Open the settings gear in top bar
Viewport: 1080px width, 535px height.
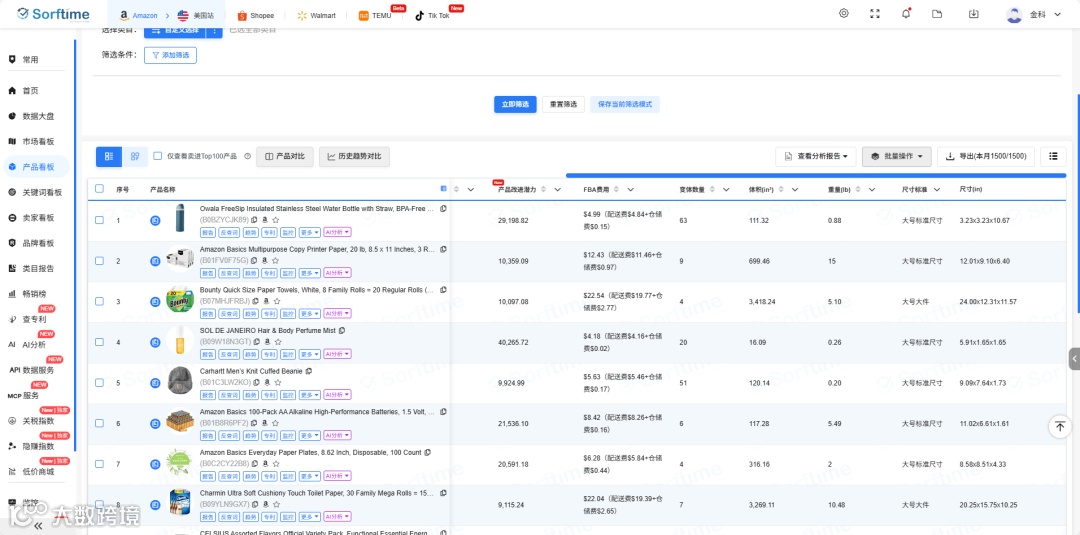[844, 14]
